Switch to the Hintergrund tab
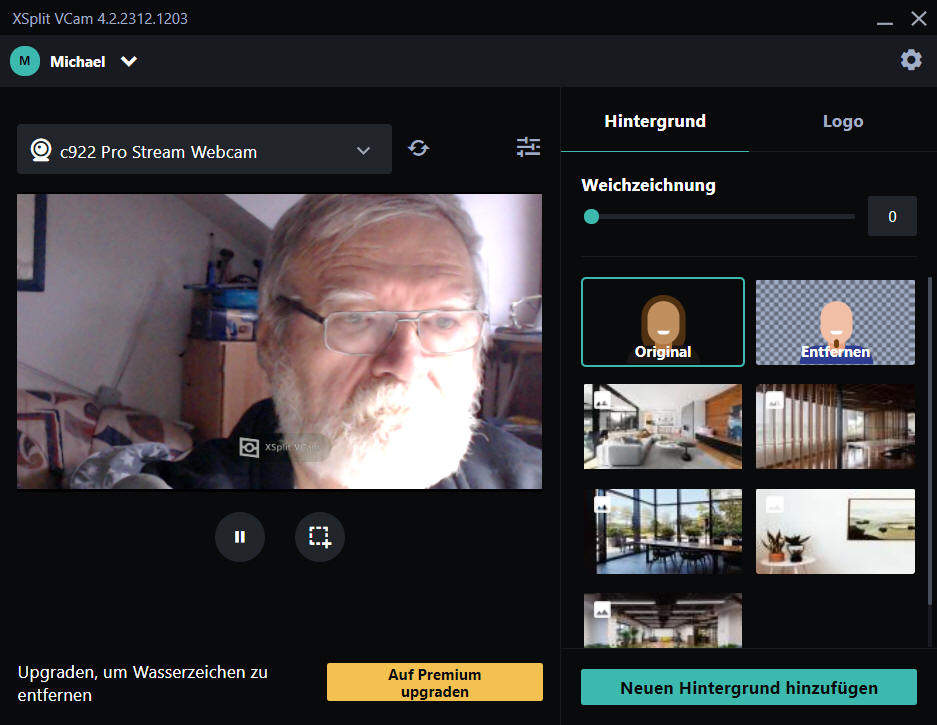The image size is (937, 725). [x=655, y=121]
